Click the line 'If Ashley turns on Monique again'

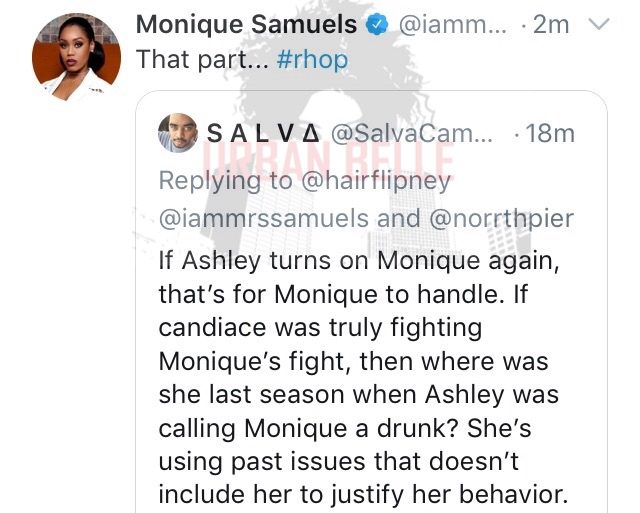point(358,261)
